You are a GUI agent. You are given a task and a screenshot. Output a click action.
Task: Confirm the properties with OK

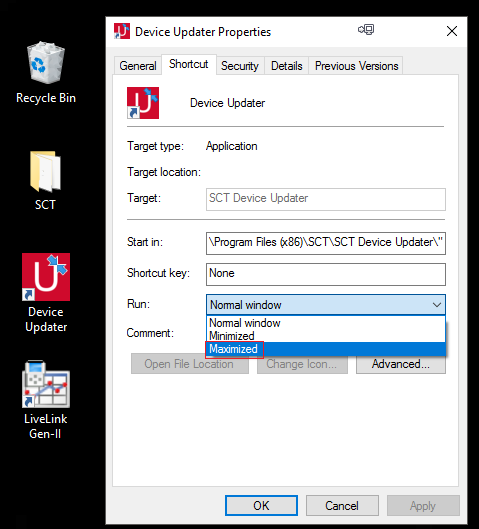pyautogui.click(x=261, y=505)
